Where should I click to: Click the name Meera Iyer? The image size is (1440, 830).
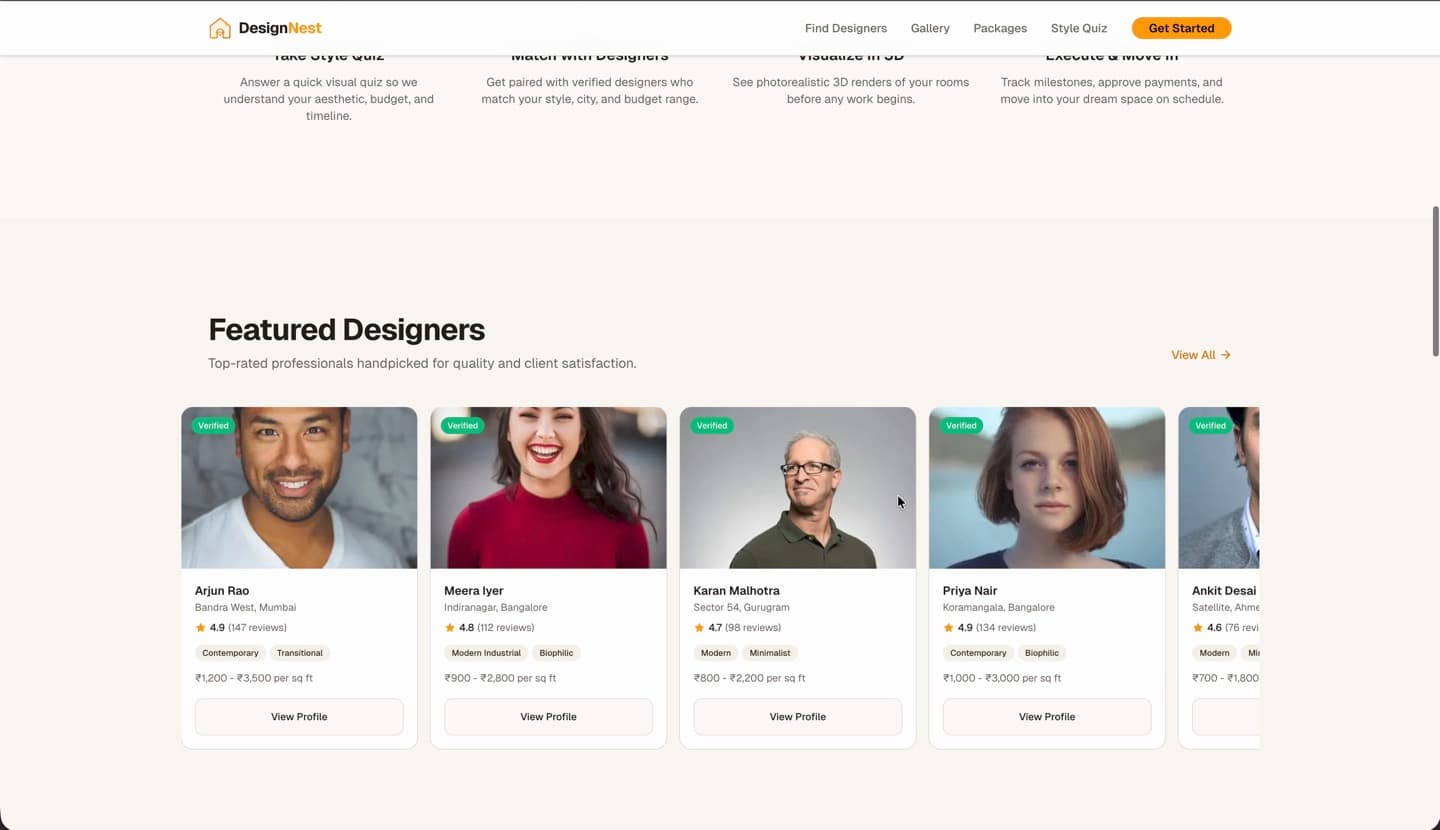point(474,591)
